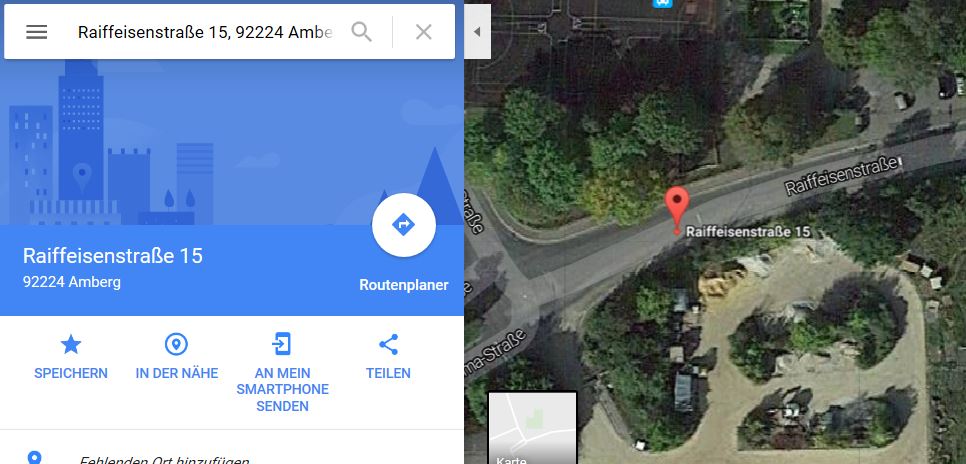The height and width of the screenshot is (464, 966).
Task: Click the SPEICHERN text label
Action: coord(71,373)
